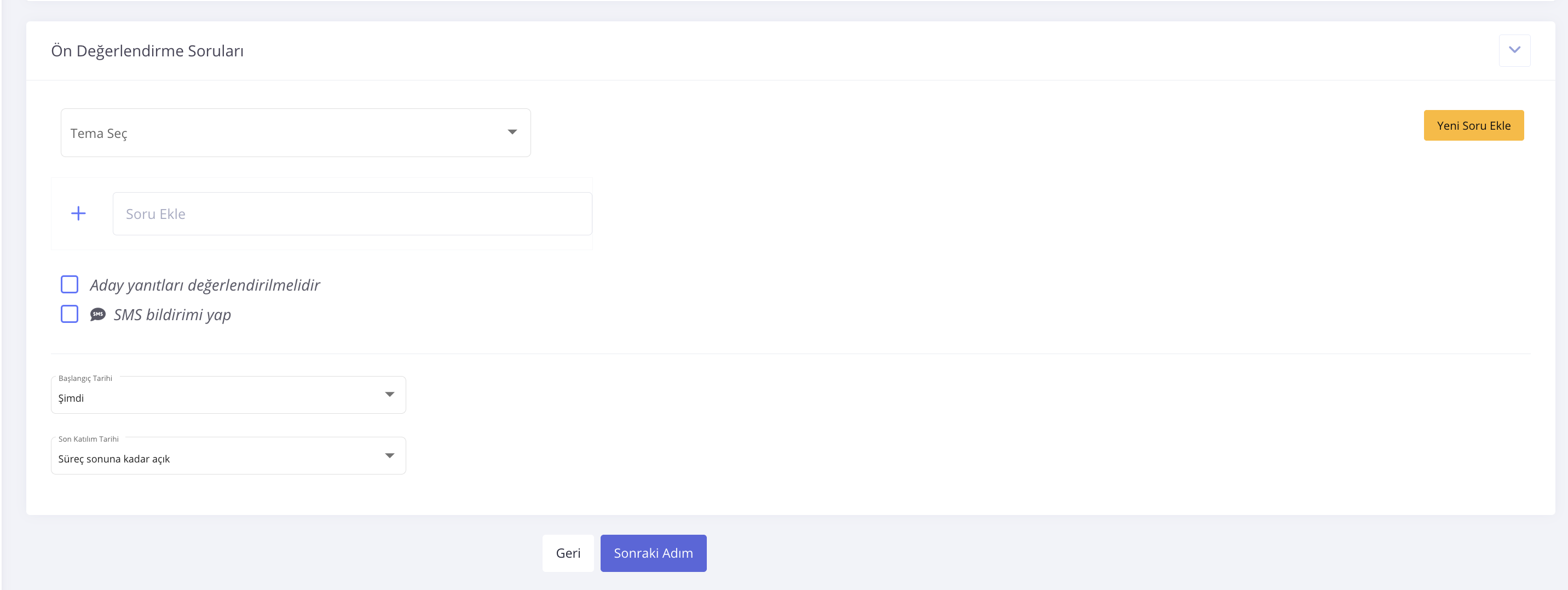Viewport: 1568px width, 590px height.
Task: Go back with the Geri button
Action: coord(568,553)
